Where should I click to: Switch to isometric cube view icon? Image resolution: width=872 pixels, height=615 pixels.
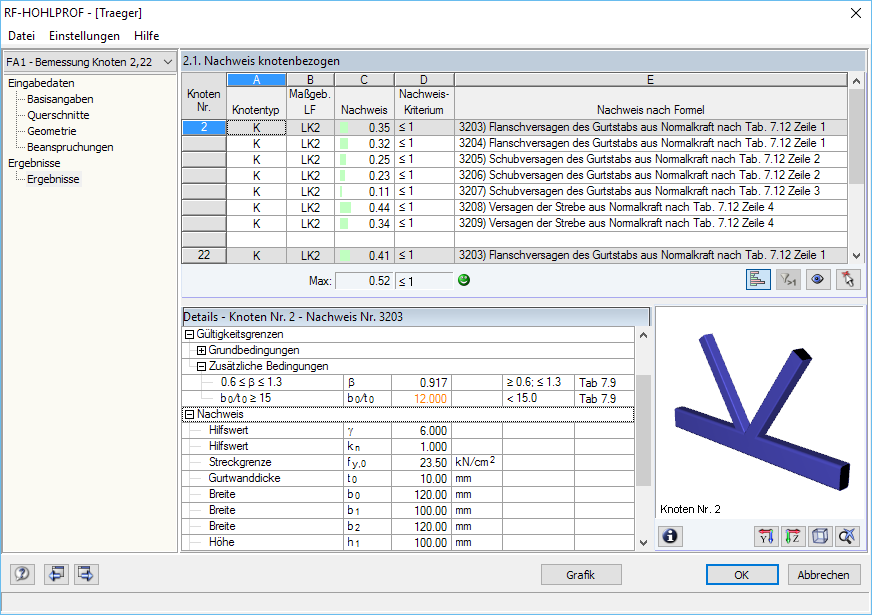point(820,536)
